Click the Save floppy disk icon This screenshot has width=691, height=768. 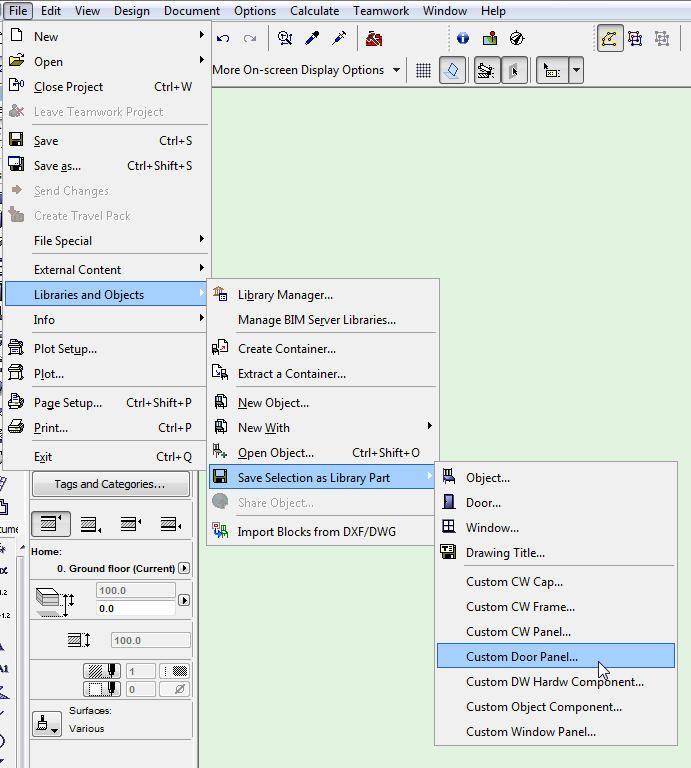(16, 140)
